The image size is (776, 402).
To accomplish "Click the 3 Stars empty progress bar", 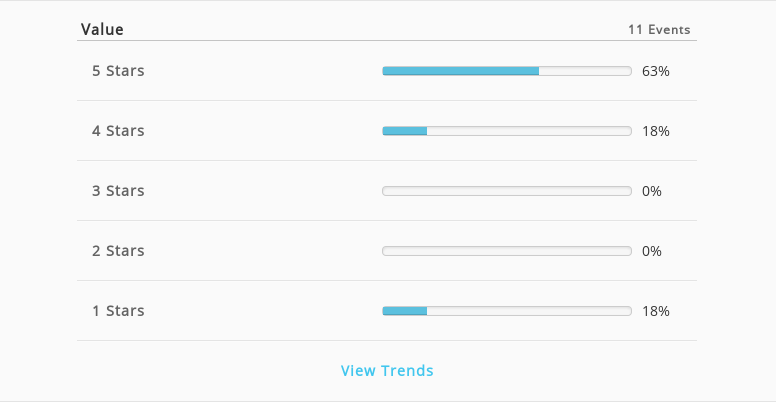I will [507, 191].
